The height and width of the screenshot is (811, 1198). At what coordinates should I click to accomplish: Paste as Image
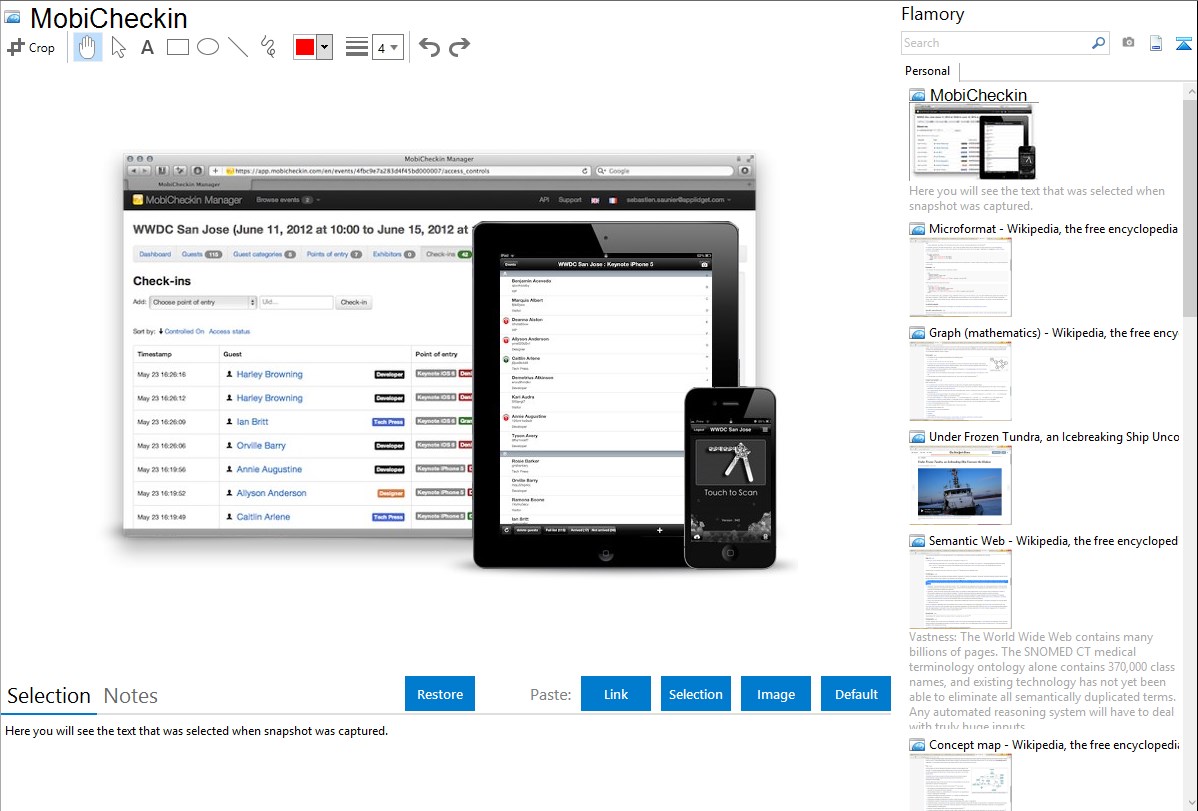[775, 694]
